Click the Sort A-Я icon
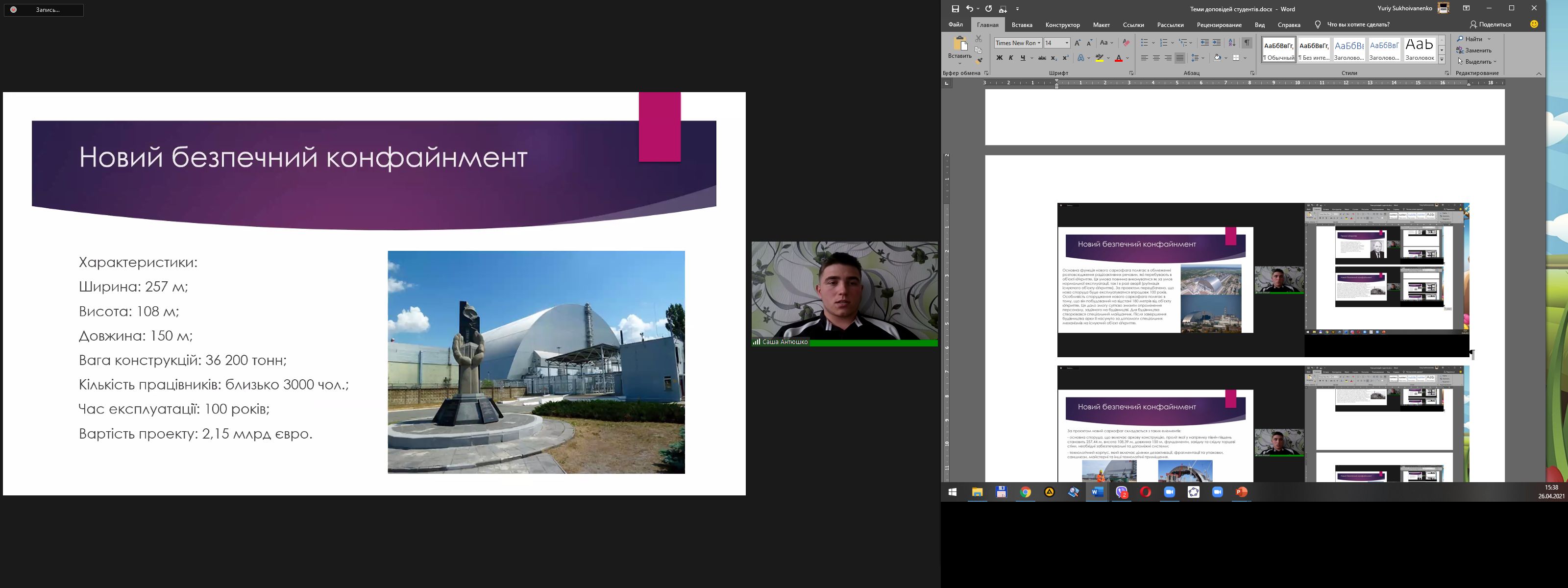The width and height of the screenshot is (1568, 588). coord(1231,43)
